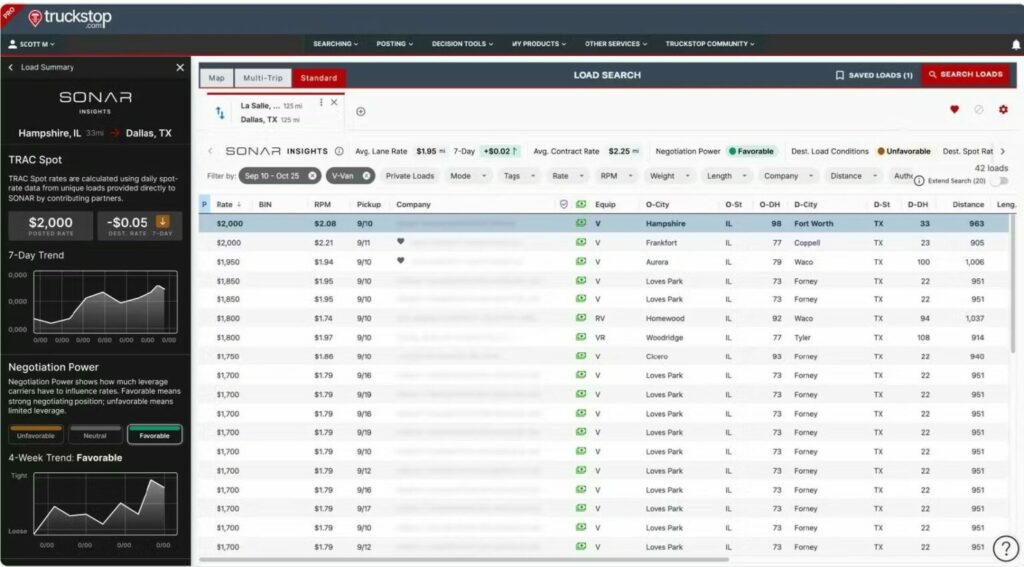Open the My Products menu
Screen dimensions: 1024x567
click(539, 44)
